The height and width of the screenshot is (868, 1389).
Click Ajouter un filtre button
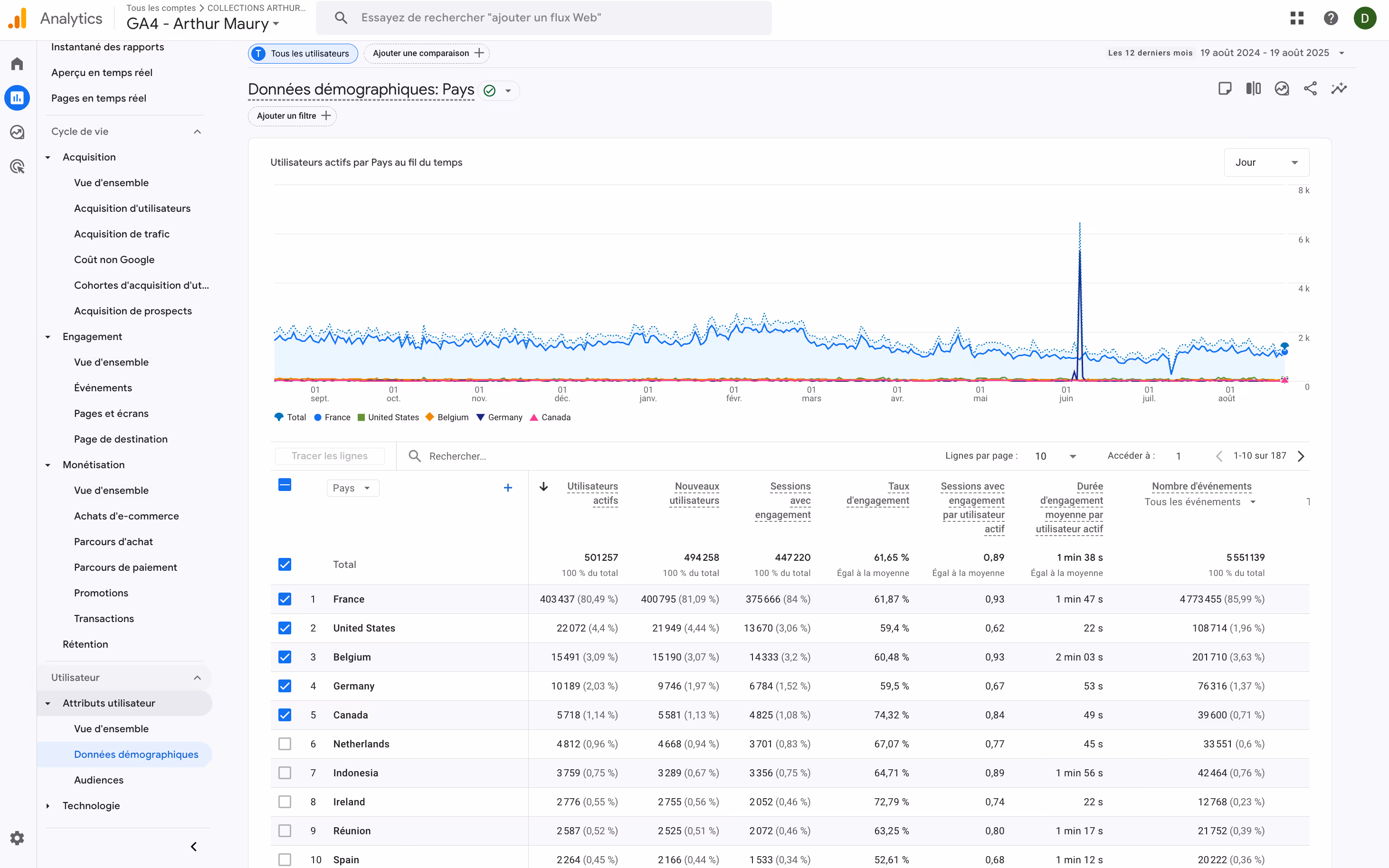292,116
